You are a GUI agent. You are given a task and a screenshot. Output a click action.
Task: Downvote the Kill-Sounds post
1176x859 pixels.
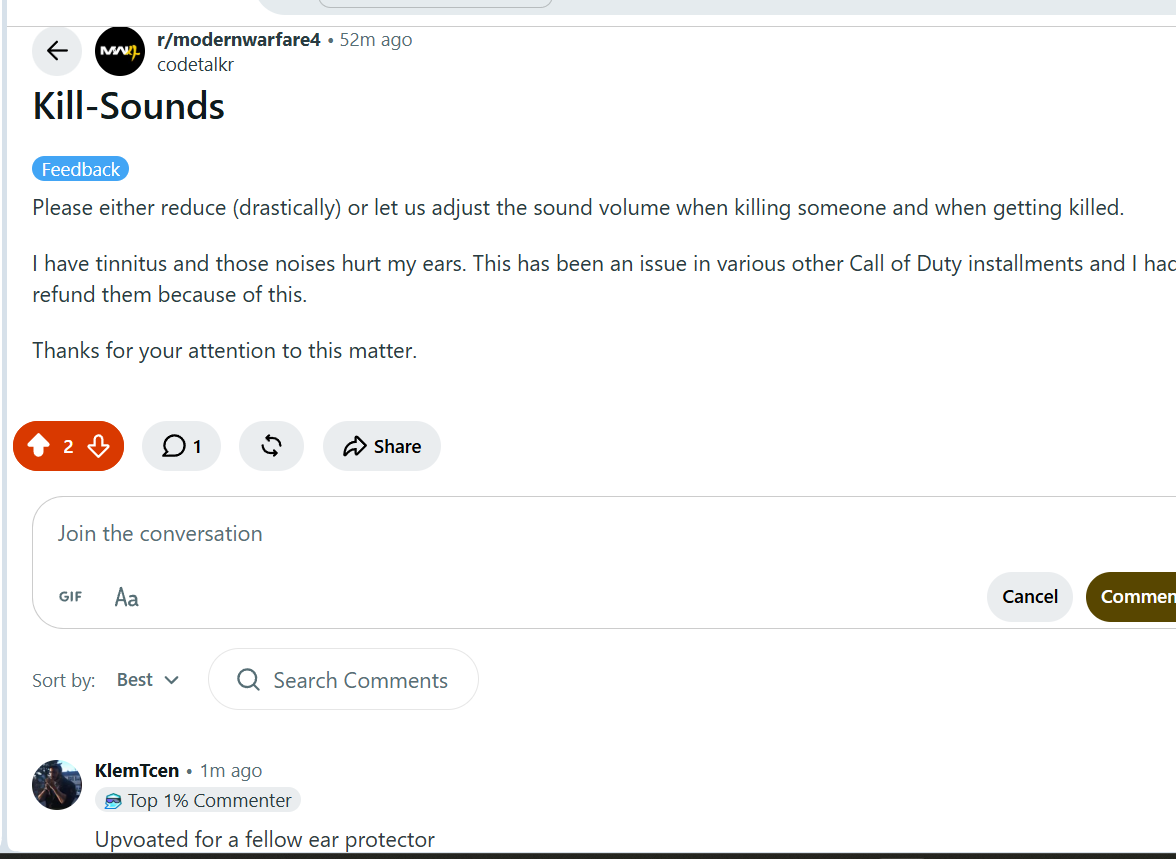(x=98, y=446)
